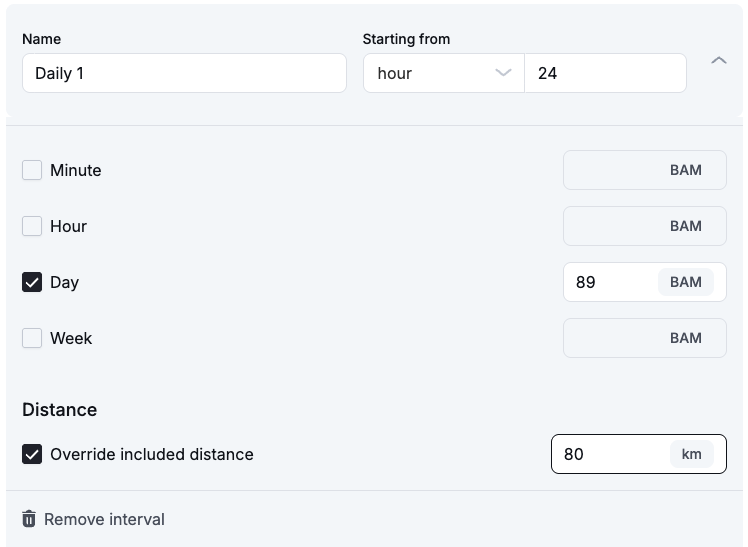Screen dimensions: 748x547
Task: Tick the Week checkbox
Action: pos(32,338)
